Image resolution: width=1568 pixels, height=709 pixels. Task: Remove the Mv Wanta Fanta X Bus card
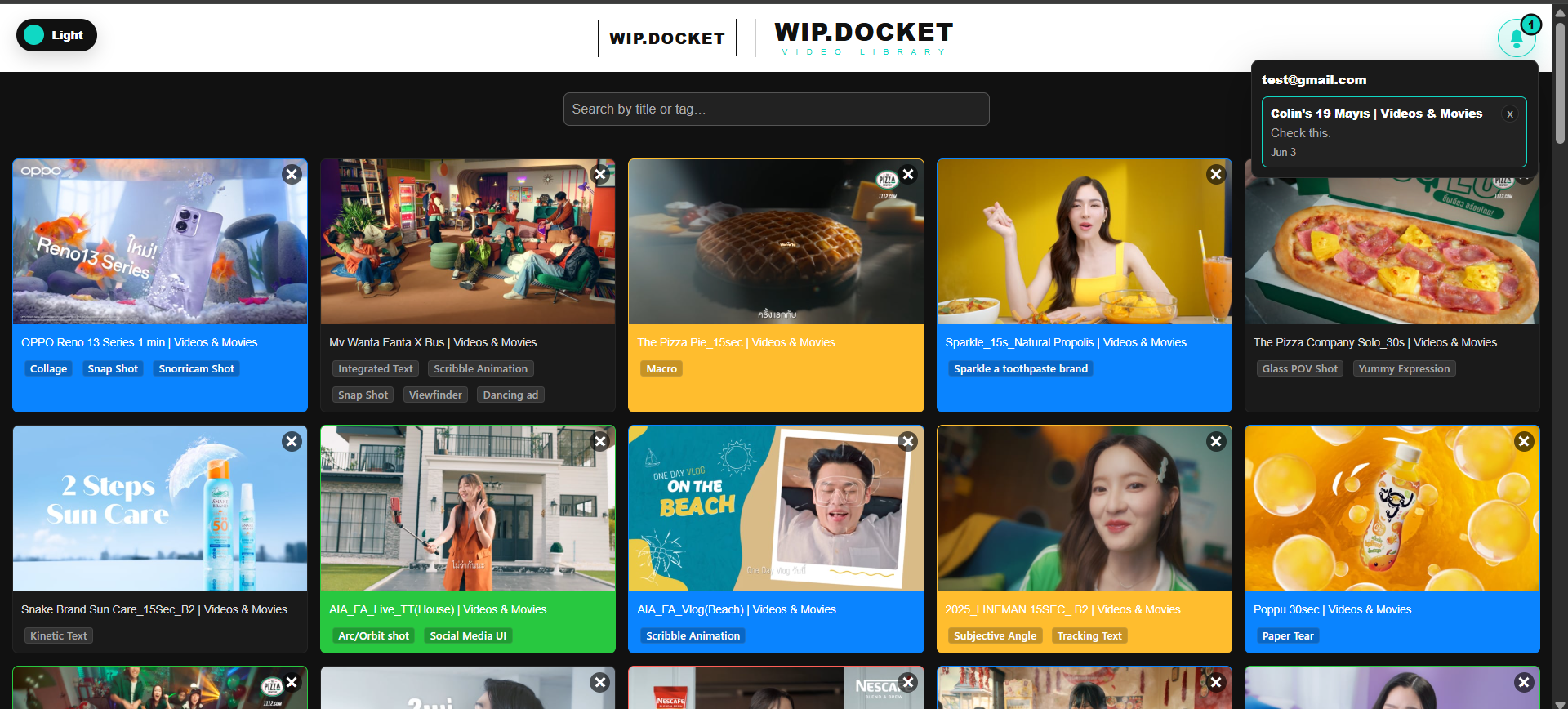[x=600, y=174]
